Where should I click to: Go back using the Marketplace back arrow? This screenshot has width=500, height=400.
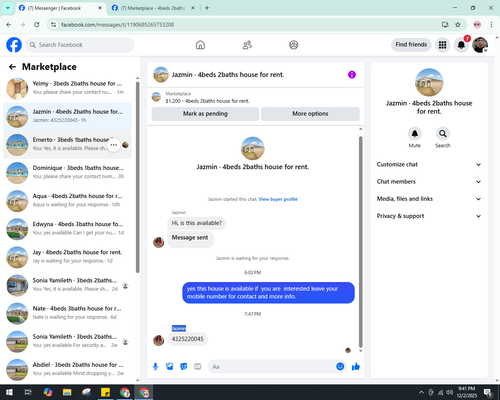(12, 67)
